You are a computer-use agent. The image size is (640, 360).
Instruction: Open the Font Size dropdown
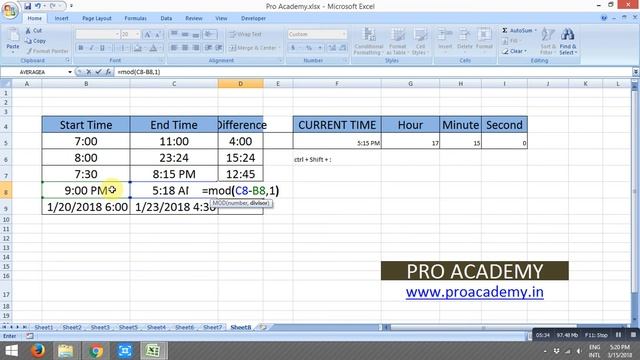point(137,34)
